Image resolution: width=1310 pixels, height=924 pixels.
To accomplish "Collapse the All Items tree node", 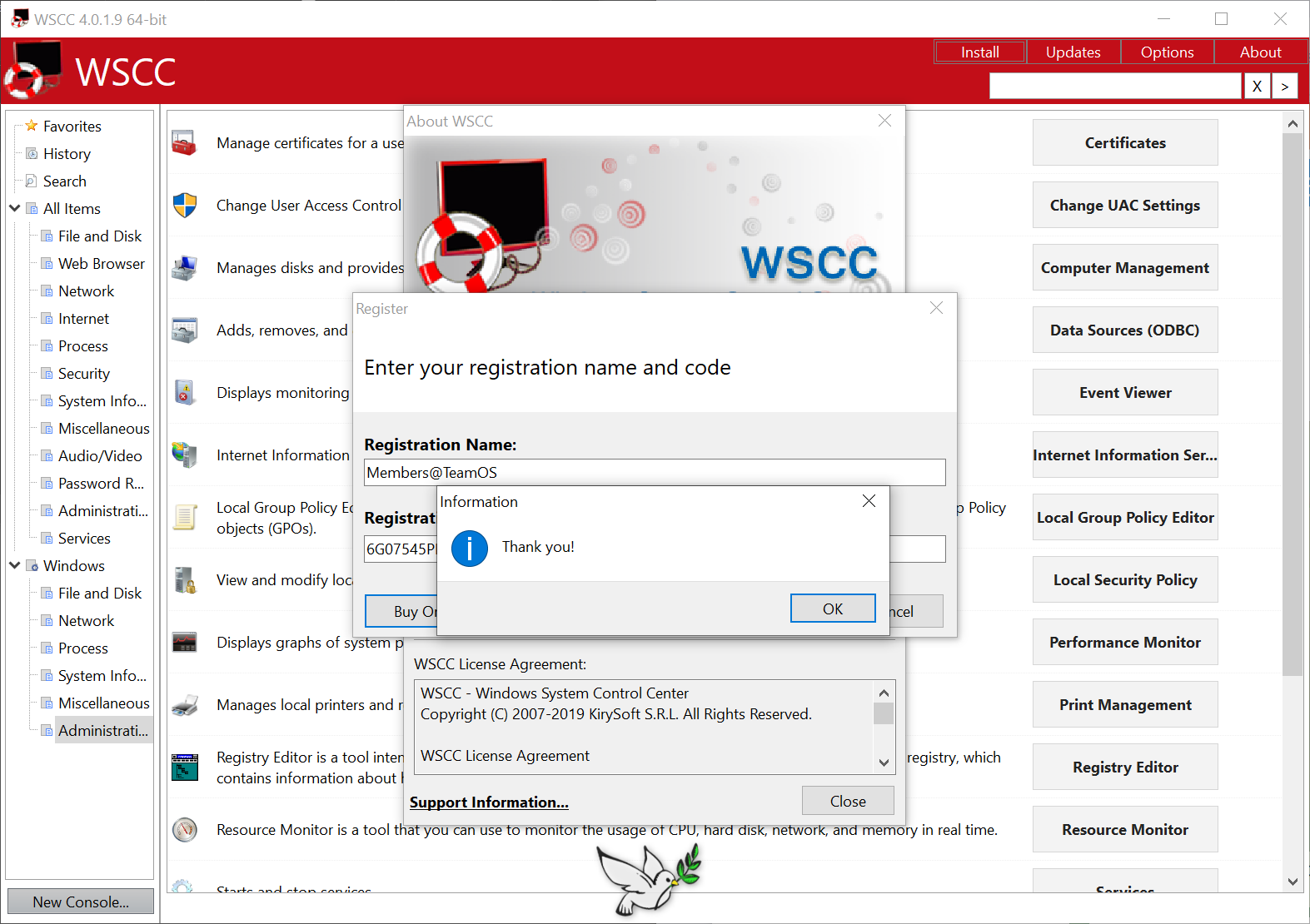I will click(x=14, y=208).
